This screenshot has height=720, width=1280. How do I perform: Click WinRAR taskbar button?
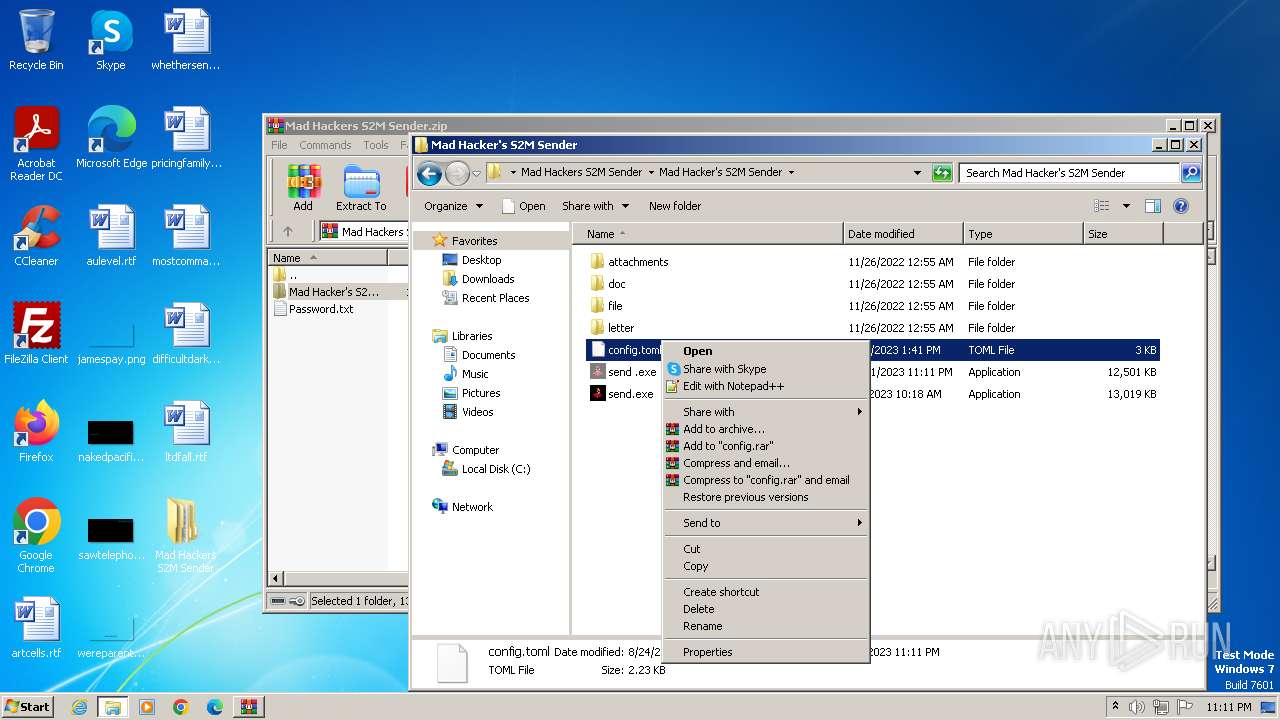[x=248, y=707]
